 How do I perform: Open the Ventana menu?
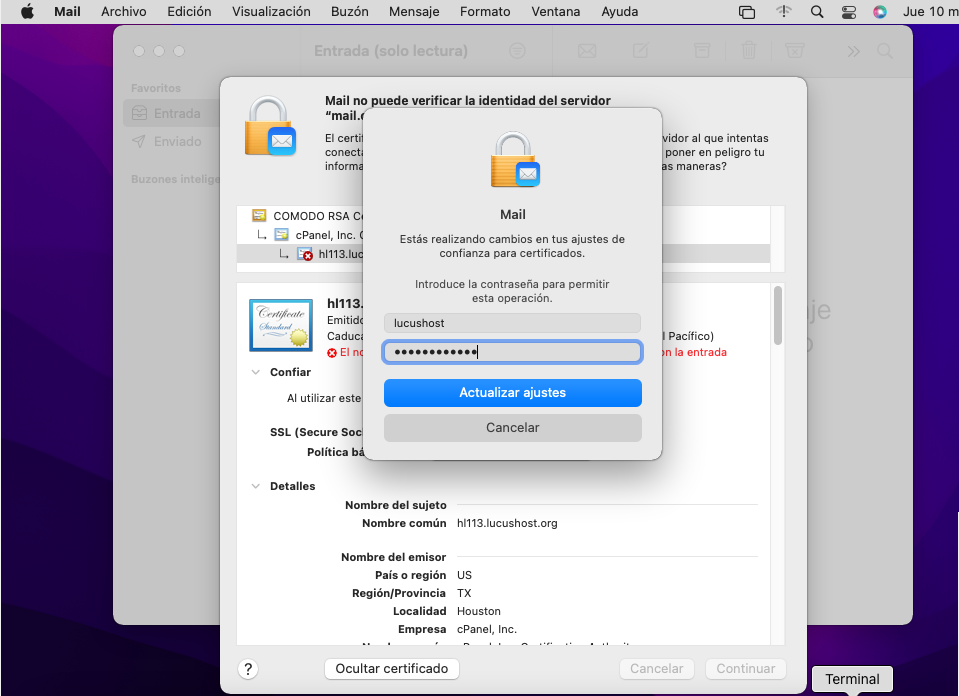pos(555,12)
